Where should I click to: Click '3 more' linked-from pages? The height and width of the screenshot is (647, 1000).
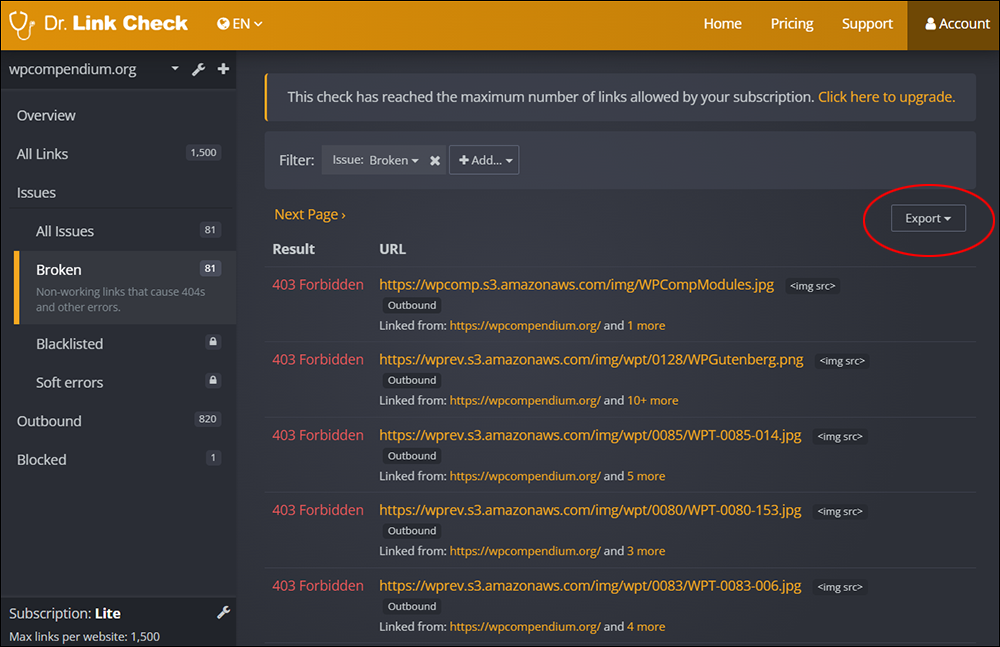646,551
